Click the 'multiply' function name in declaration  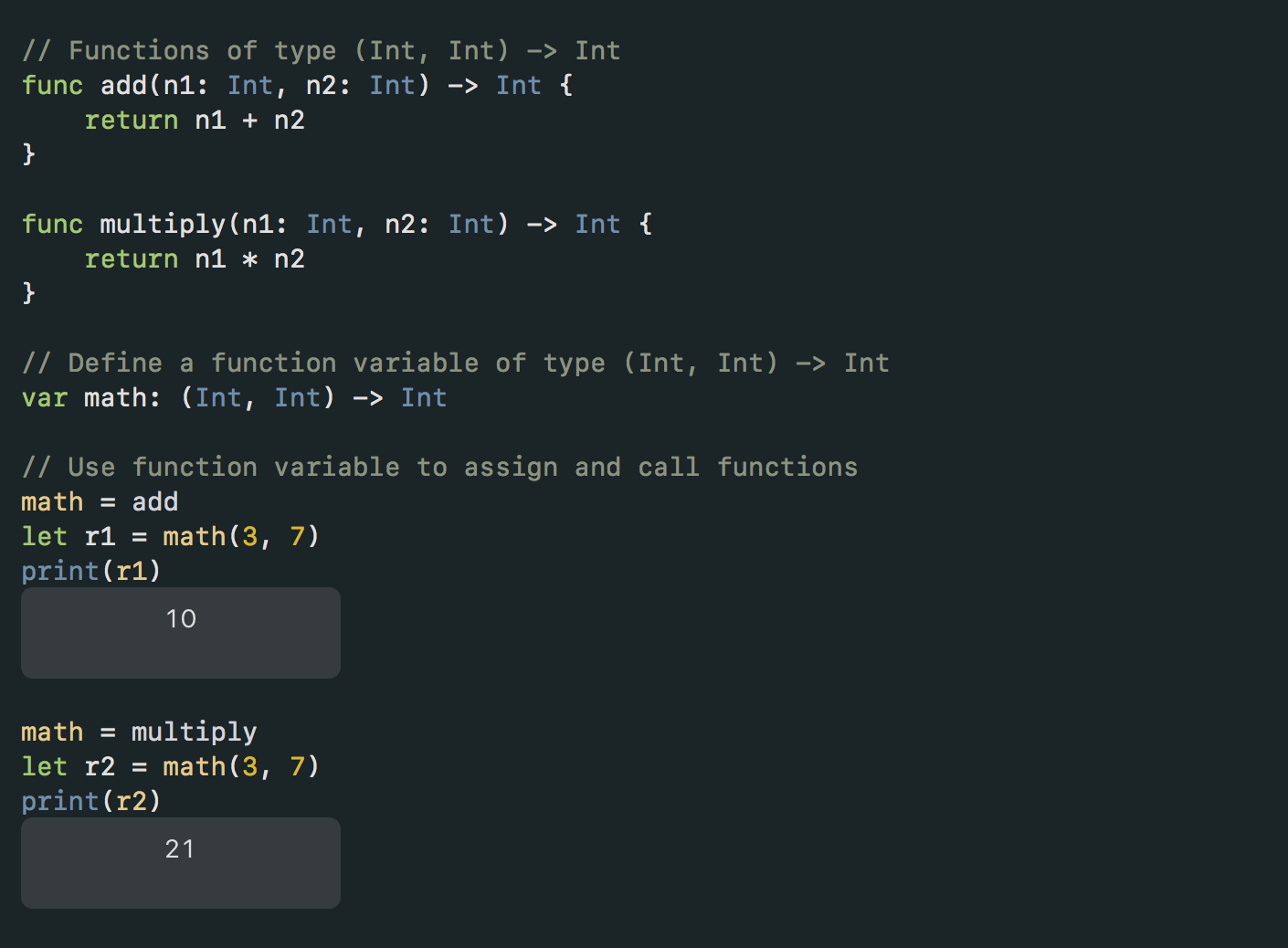click(x=163, y=225)
